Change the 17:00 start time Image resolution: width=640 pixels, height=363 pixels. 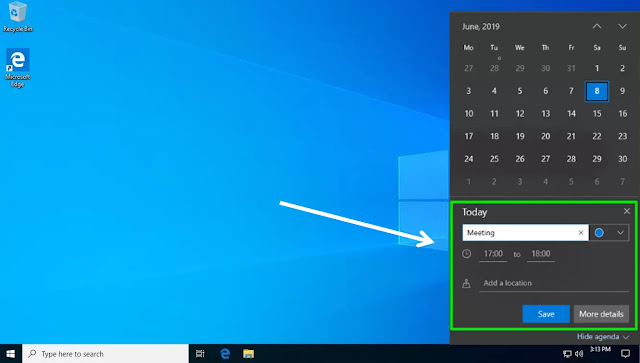pos(493,254)
